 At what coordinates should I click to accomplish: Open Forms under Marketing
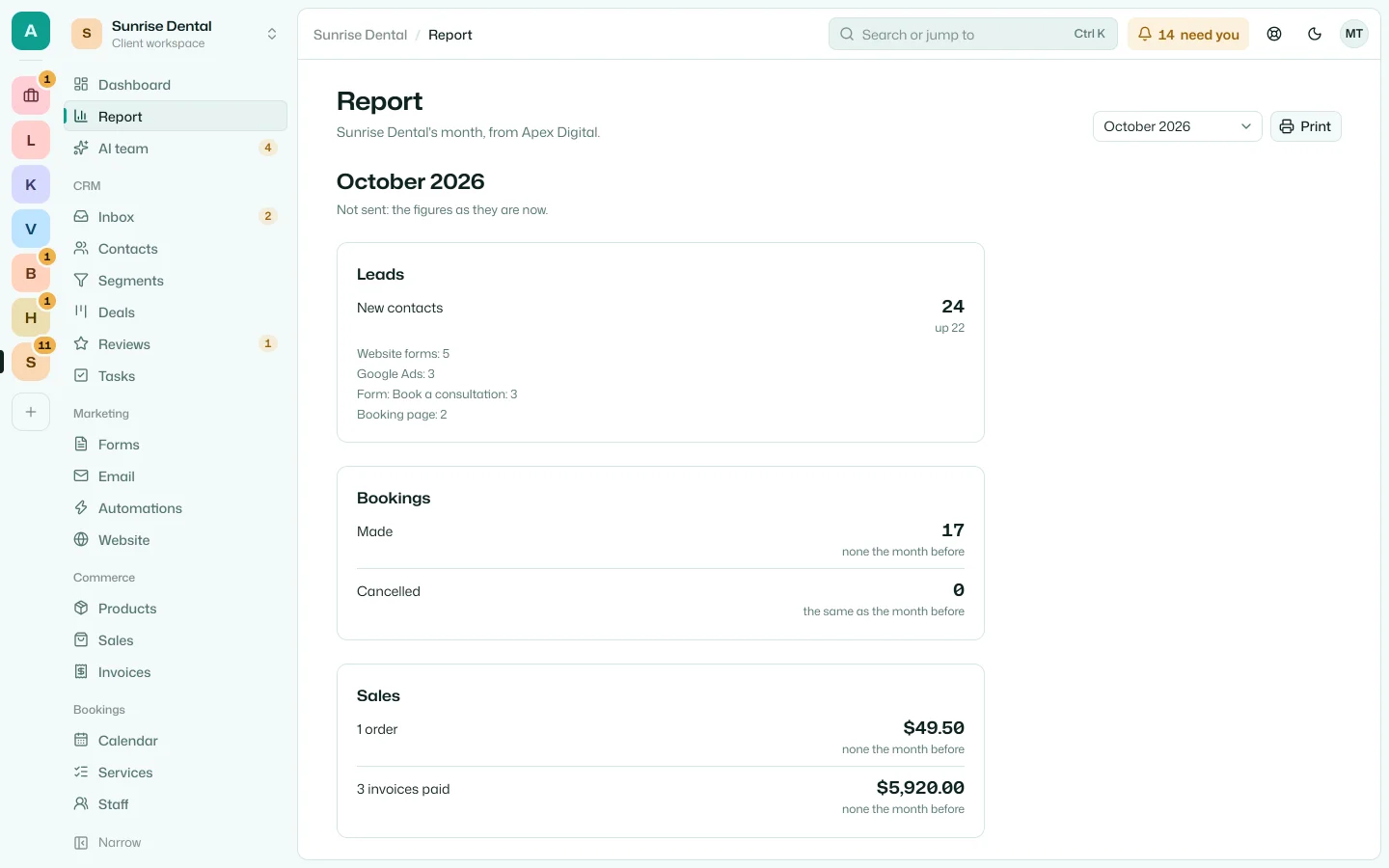[176, 445]
